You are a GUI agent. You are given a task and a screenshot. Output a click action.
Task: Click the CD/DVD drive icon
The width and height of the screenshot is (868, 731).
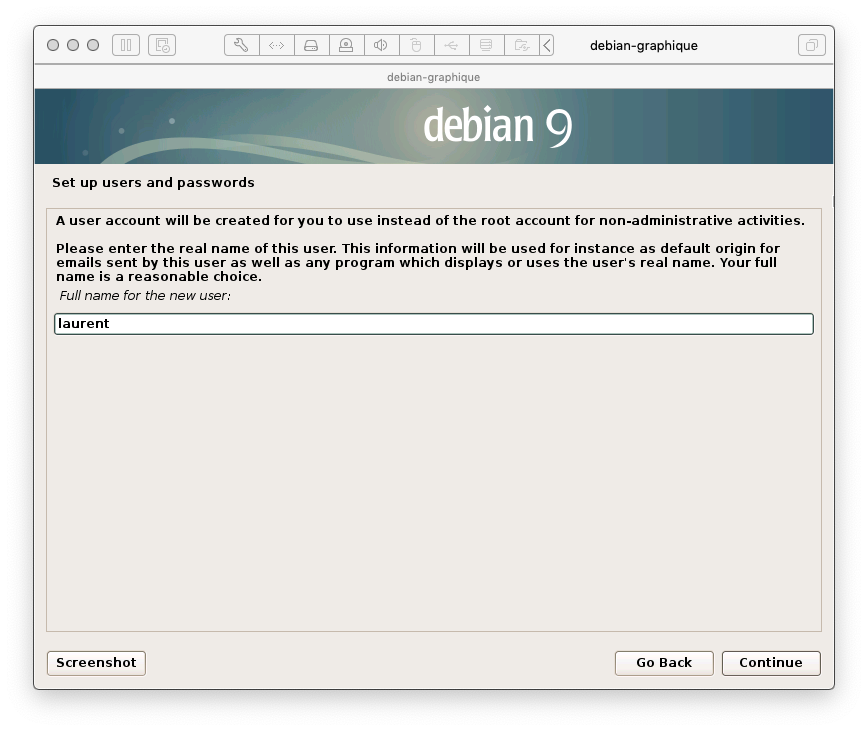tap(347, 45)
